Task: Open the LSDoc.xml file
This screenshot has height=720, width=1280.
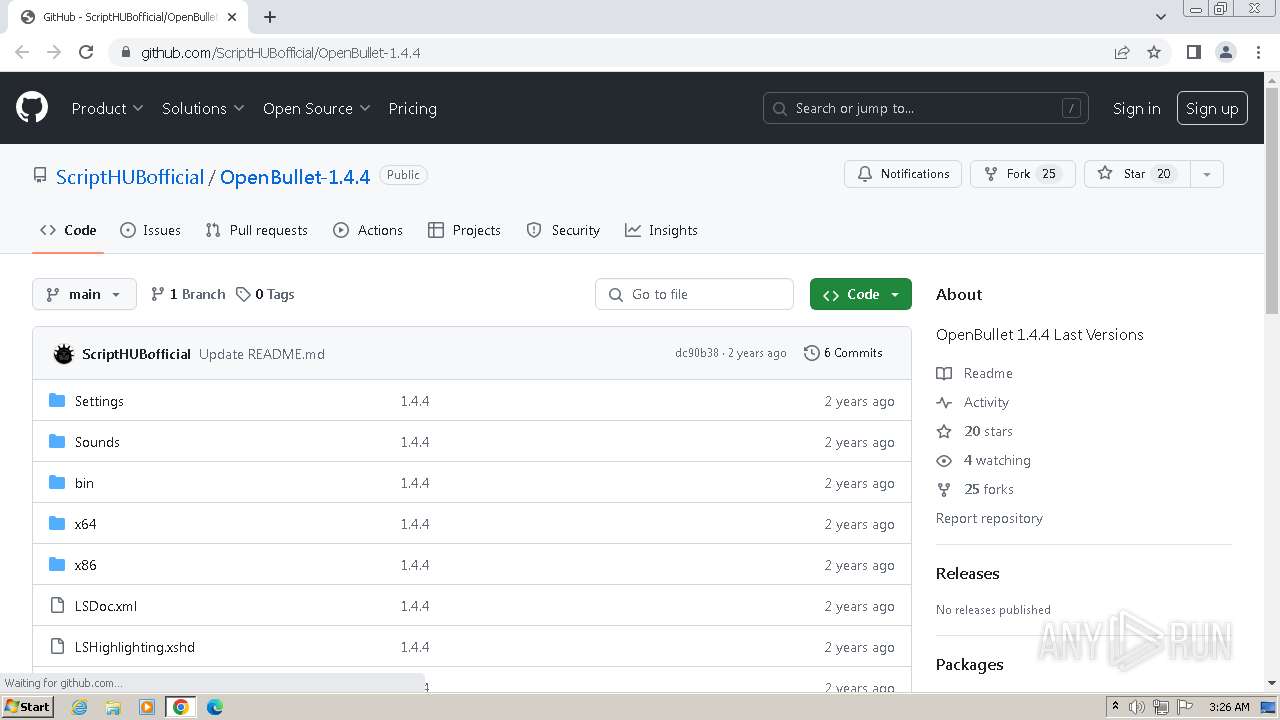Action: pyautogui.click(x=106, y=606)
